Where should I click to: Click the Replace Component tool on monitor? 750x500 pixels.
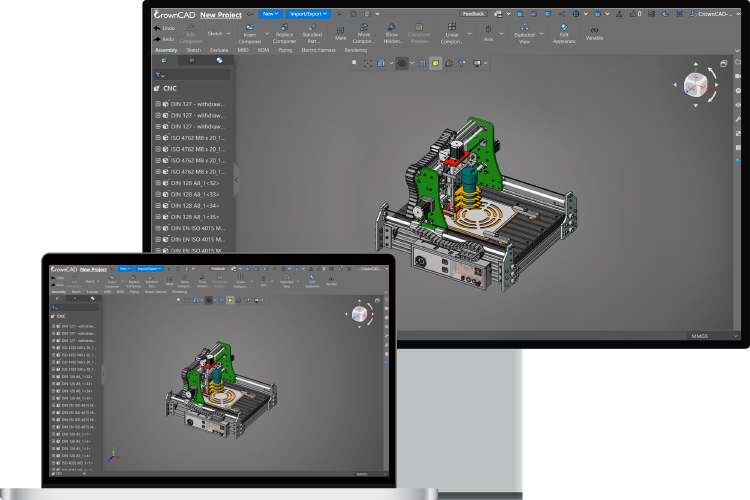point(284,33)
